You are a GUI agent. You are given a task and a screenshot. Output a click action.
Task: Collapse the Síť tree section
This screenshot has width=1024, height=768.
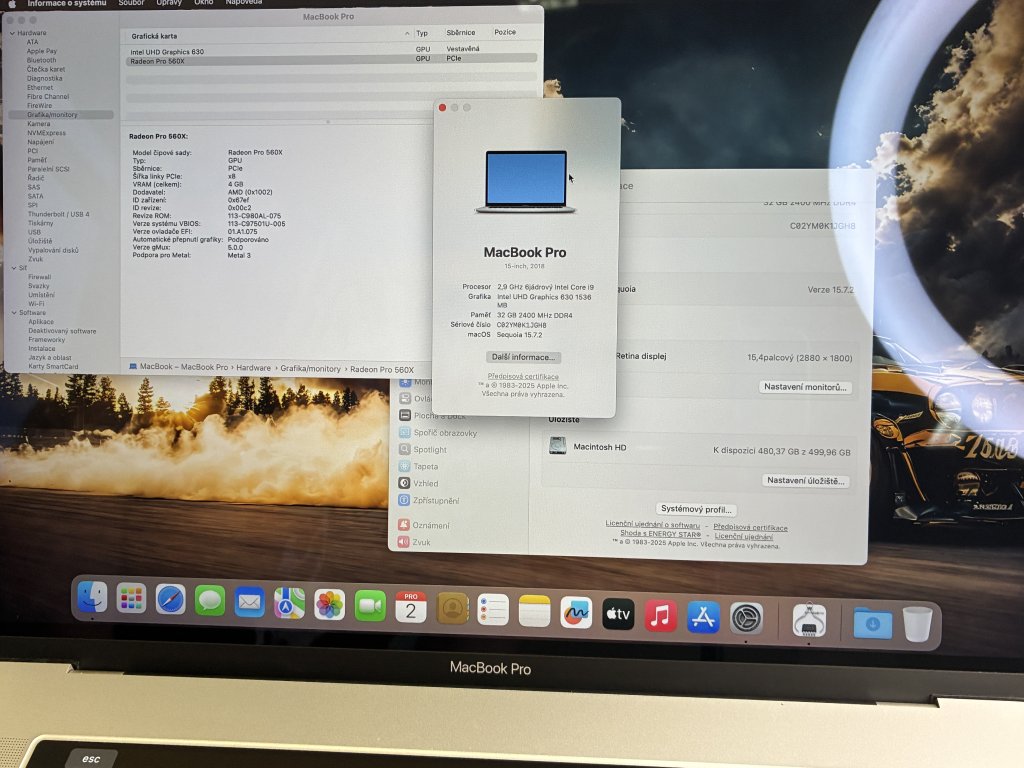tap(14, 268)
